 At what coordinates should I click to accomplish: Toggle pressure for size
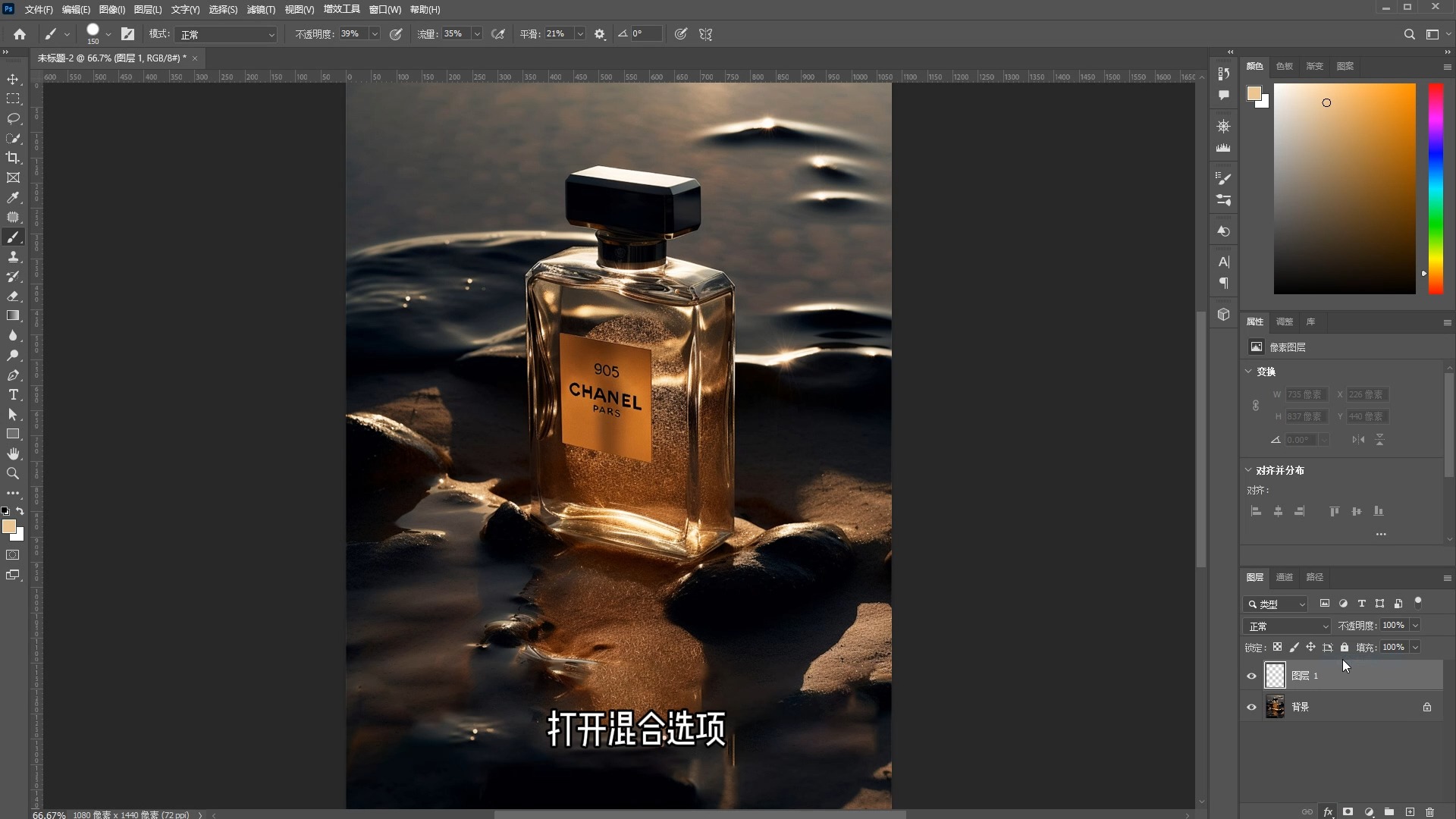click(681, 34)
